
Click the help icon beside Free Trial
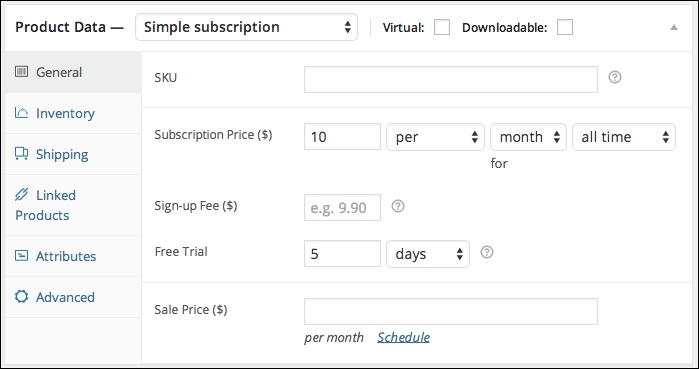(487, 253)
